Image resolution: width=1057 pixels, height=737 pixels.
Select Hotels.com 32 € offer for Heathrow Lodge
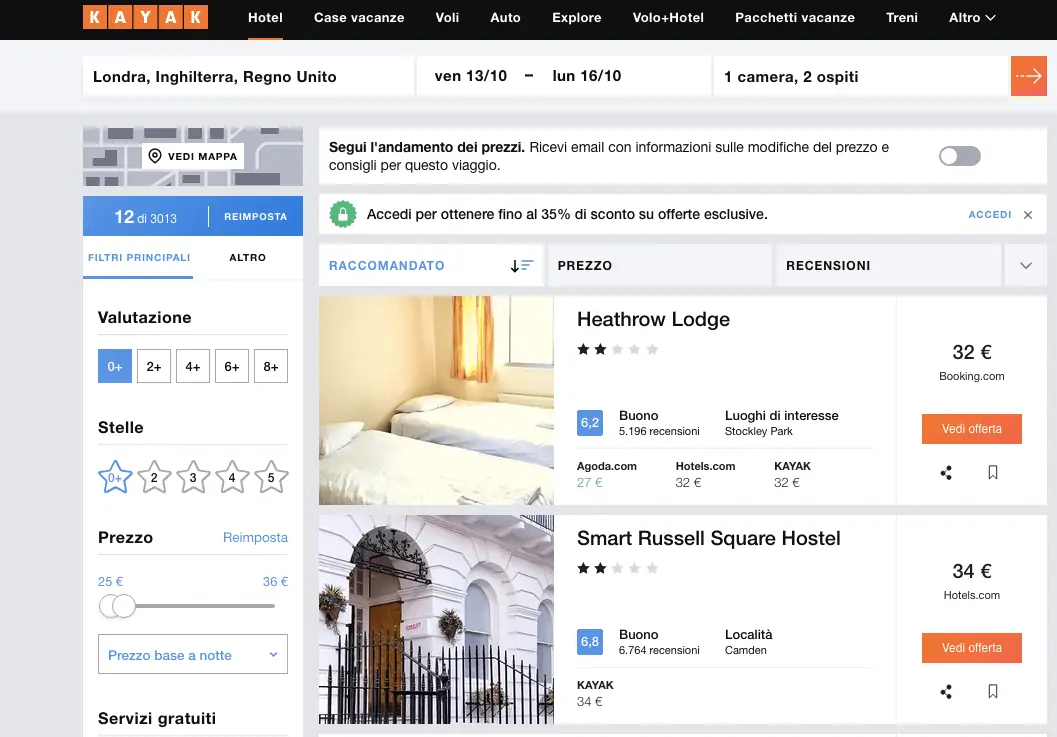[705, 475]
